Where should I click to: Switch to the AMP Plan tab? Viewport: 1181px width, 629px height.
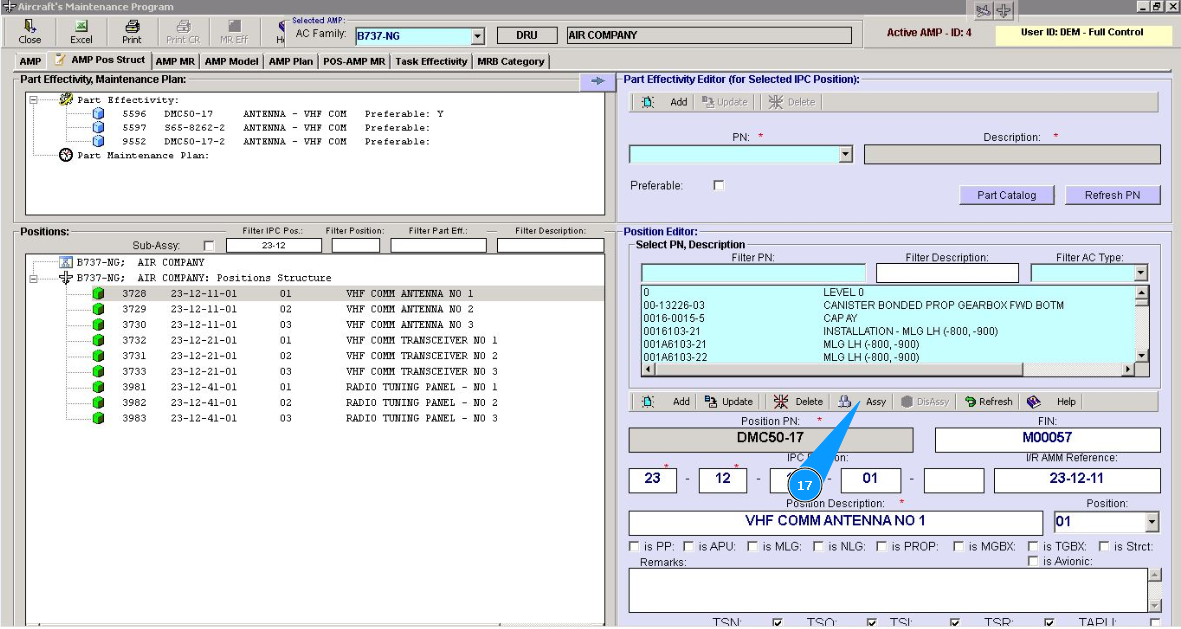pos(292,61)
